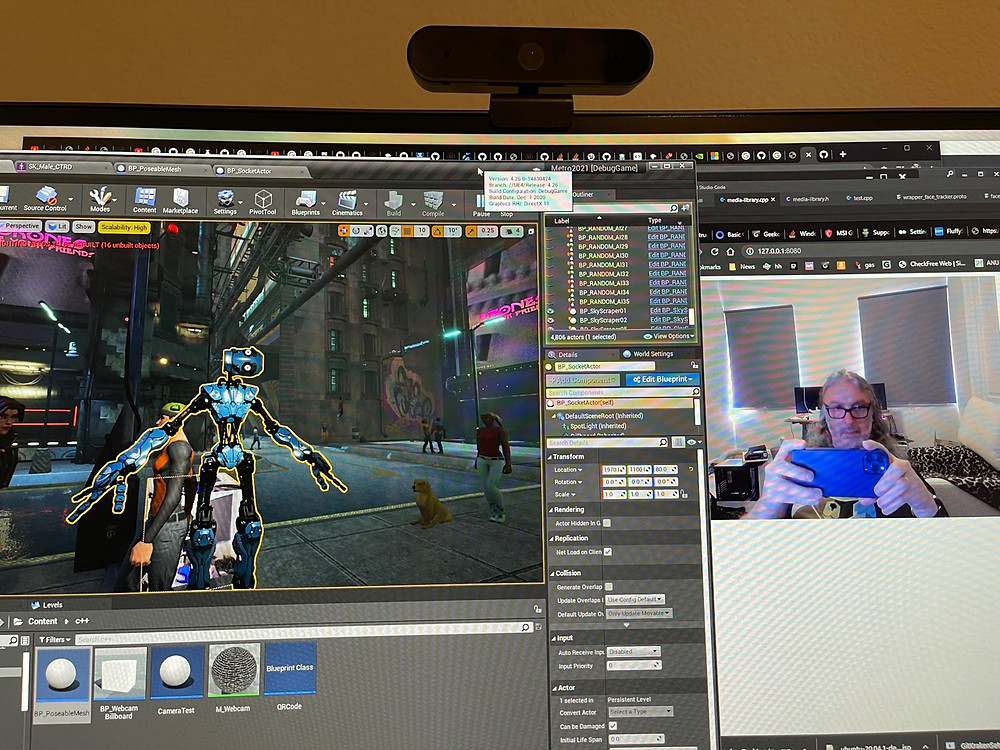The image size is (1000, 750).
Task: Click the reload button in the browser
Action: click(x=714, y=251)
